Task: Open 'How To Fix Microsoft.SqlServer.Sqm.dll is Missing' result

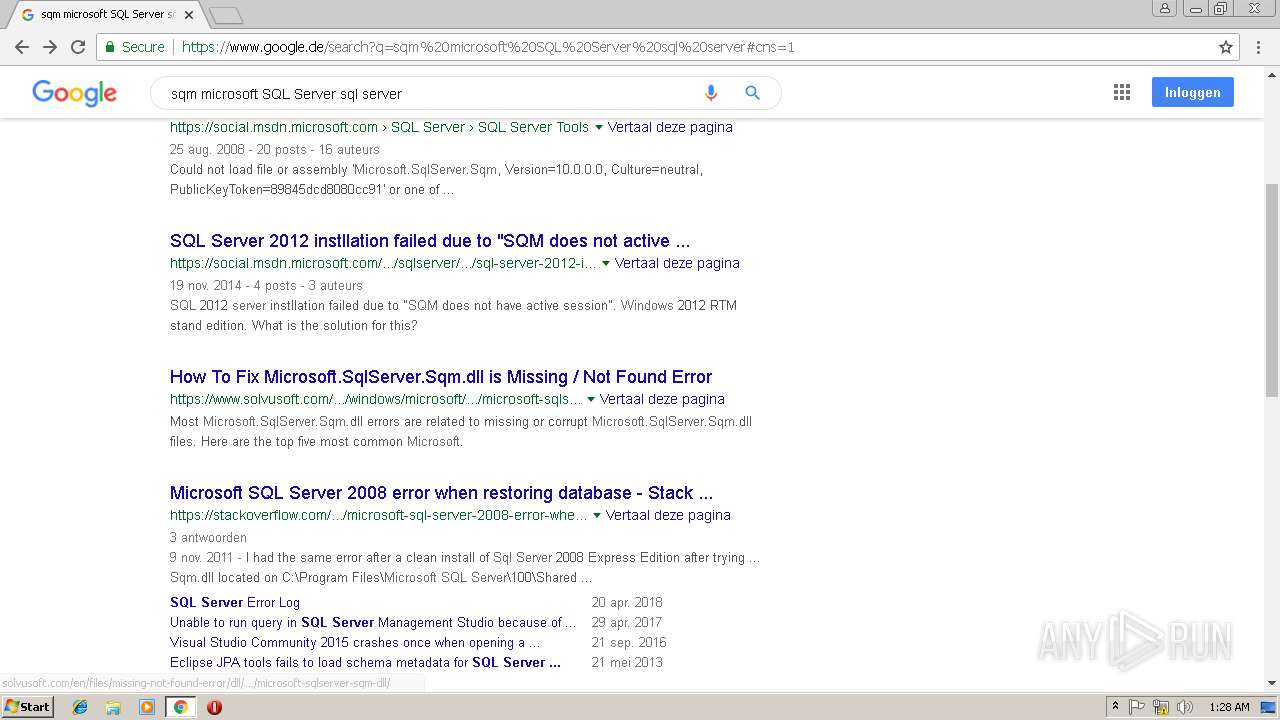Action: click(441, 377)
